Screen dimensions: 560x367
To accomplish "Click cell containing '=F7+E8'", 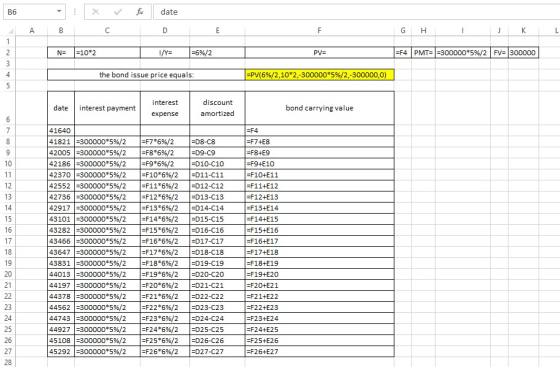I will point(320,141).
